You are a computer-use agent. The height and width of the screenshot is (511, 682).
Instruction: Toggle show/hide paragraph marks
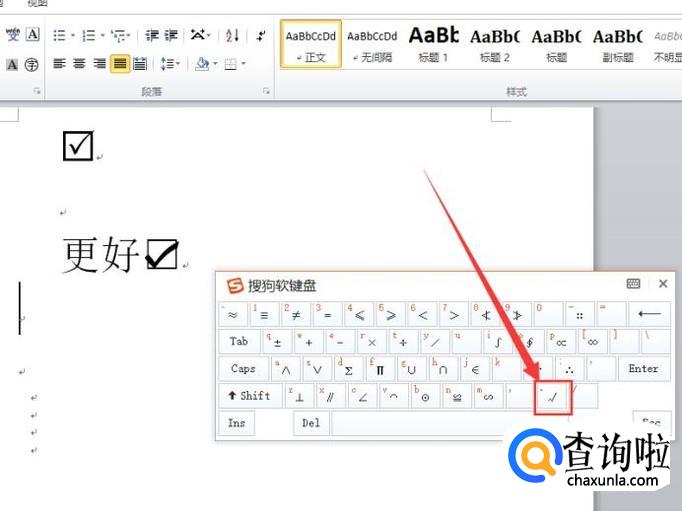click(261, 35)
